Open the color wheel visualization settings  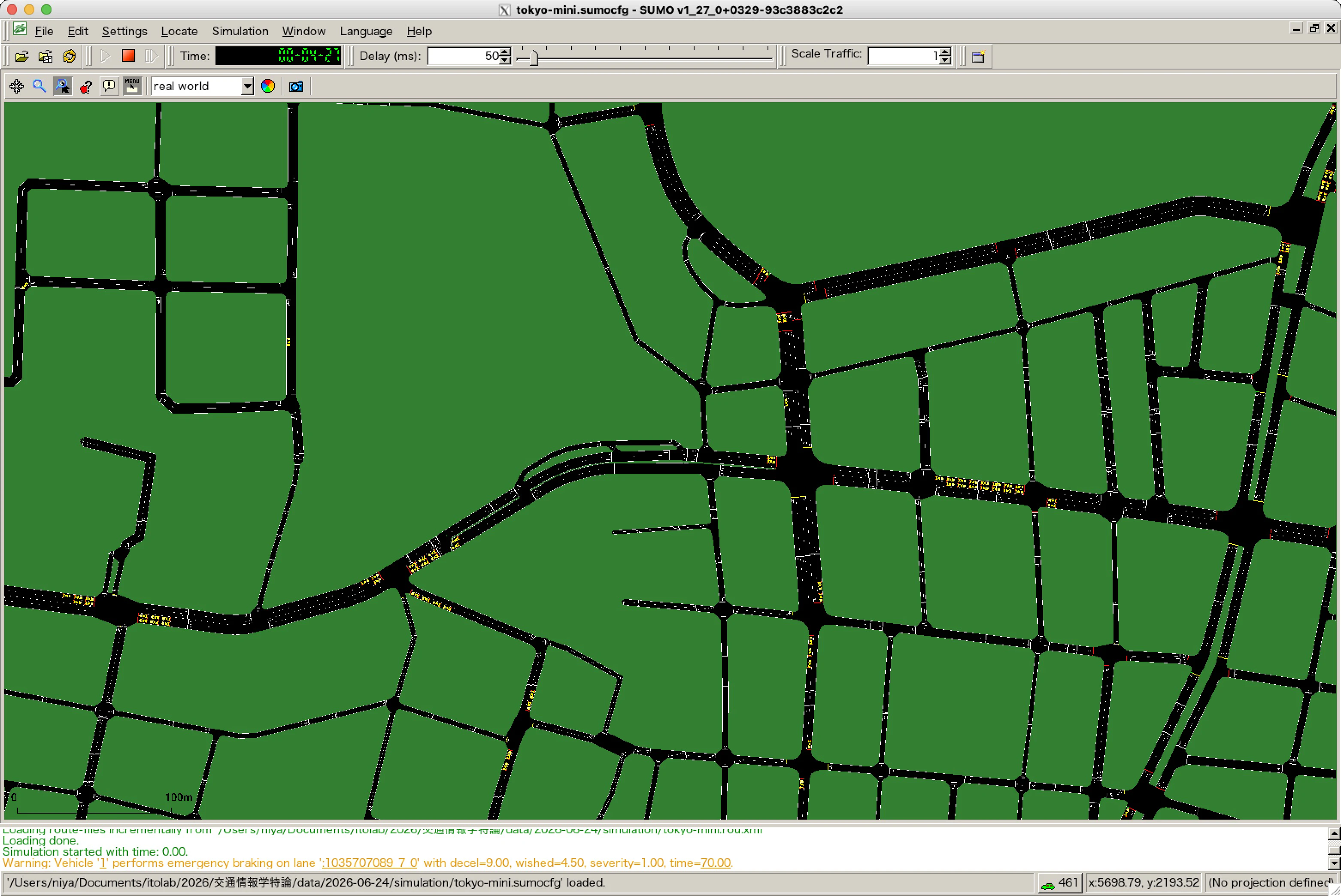tap(267, 86)
